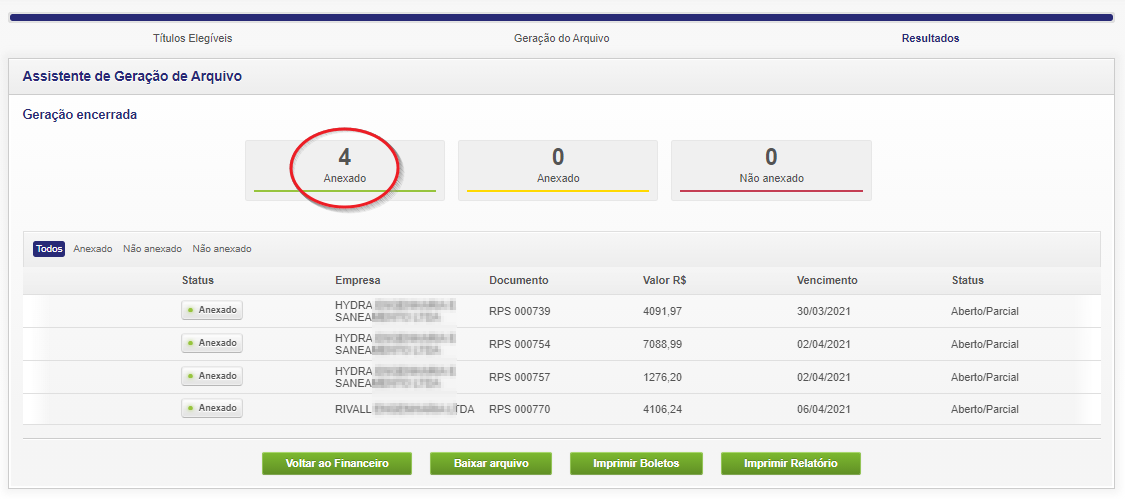Filter the list by Anexado
The height and width of the screenshot is (499, 1125).
[x=92, y=249]
